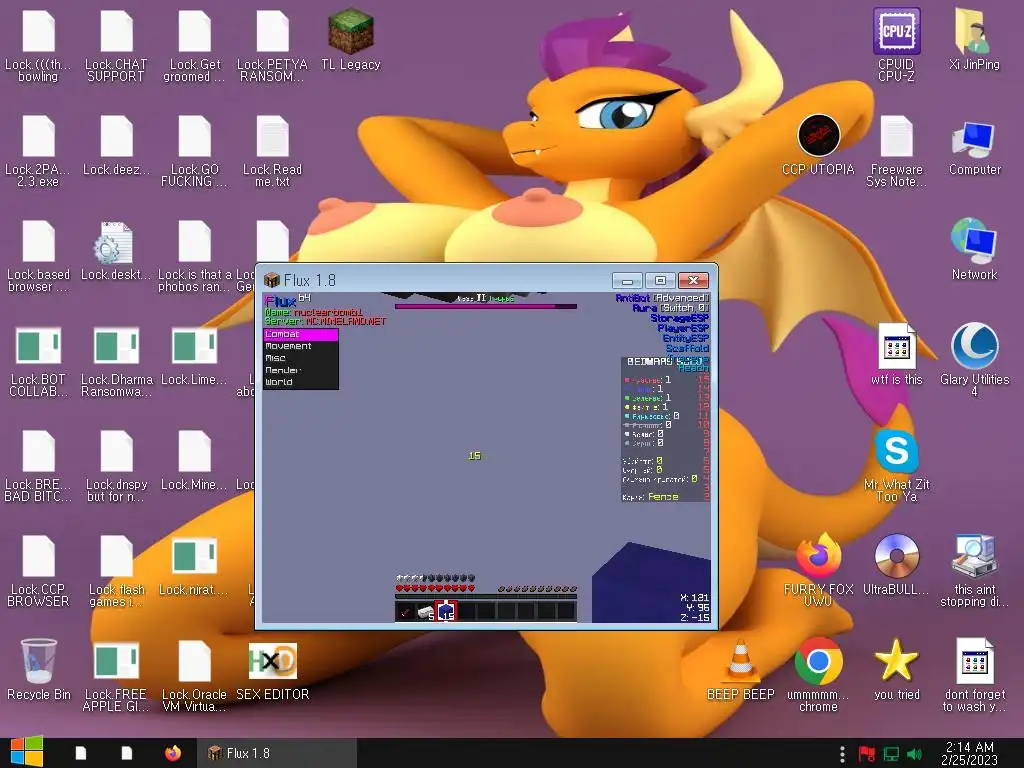
Task: Minimize the Flux 1.8 window
Action: (x=627, y=280)
